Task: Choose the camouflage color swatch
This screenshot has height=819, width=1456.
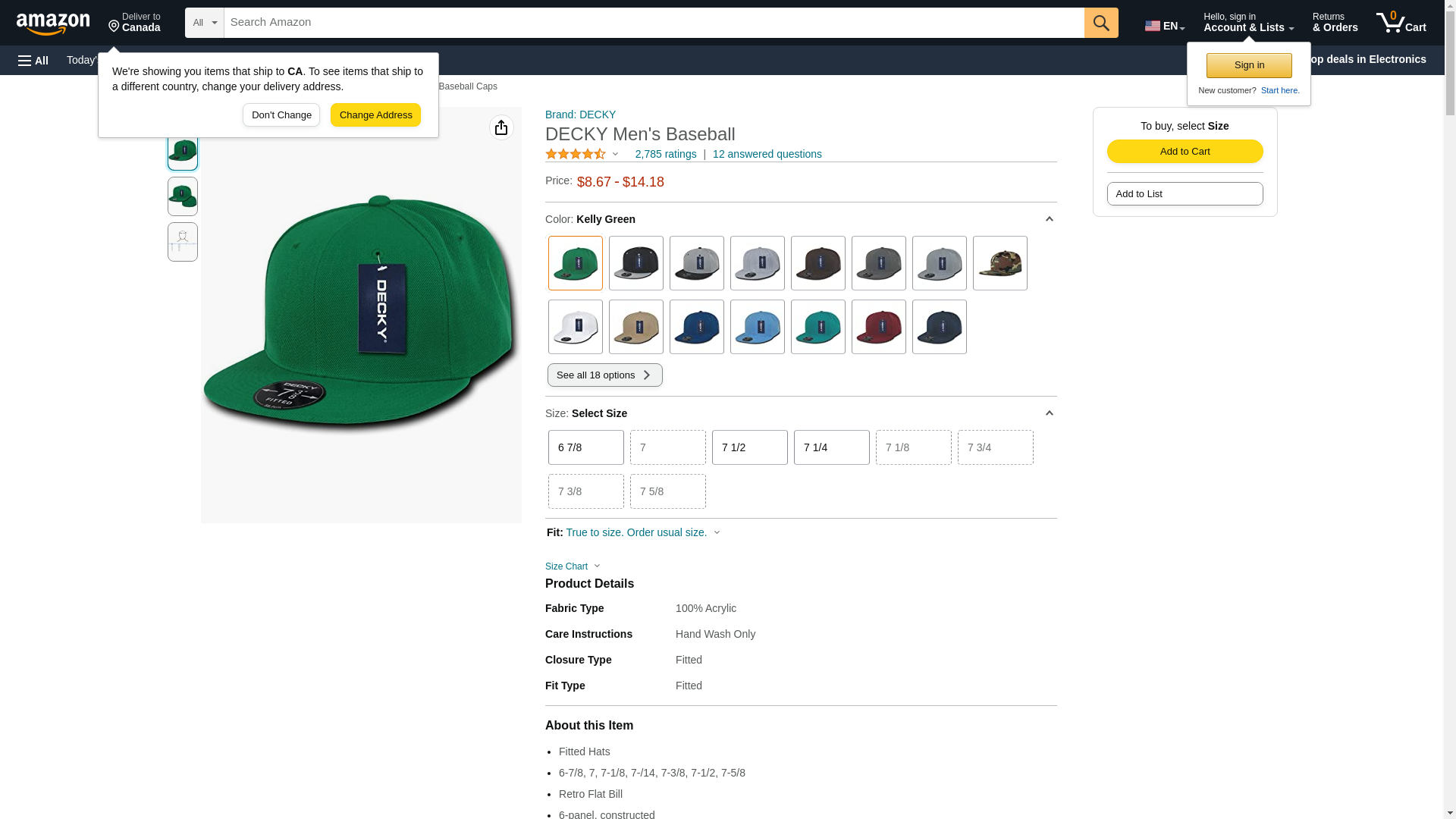Action: [x=999, y=263]
